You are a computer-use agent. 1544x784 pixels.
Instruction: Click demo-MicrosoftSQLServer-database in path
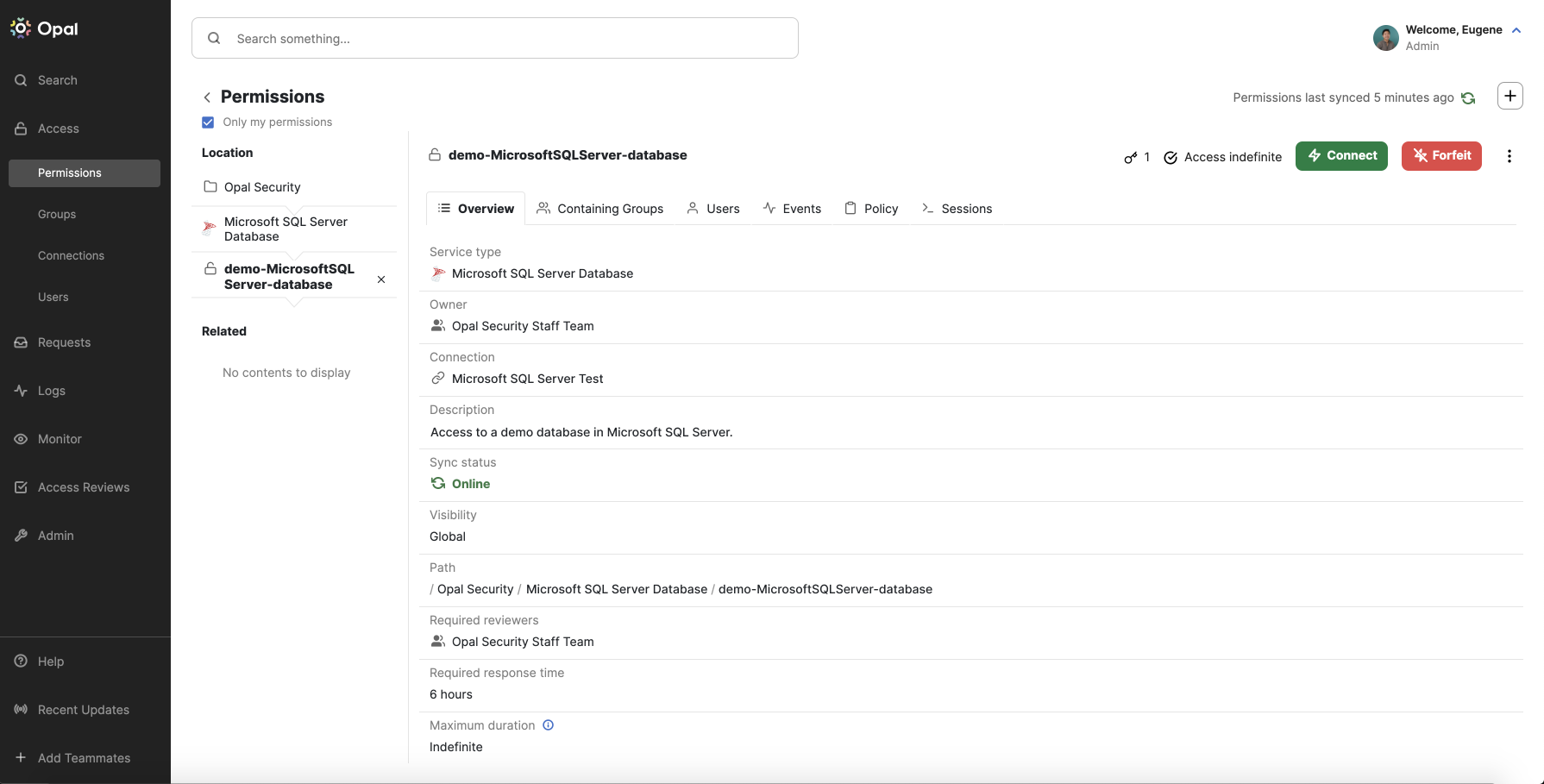[825, 589]
